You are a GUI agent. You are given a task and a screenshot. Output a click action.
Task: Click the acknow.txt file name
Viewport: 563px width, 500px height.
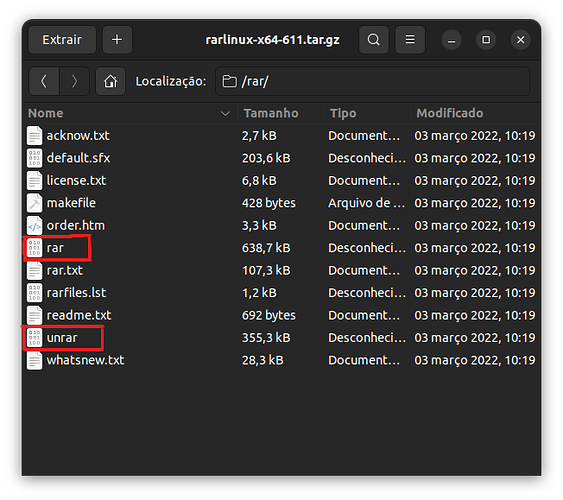click(x=78, y=136)
